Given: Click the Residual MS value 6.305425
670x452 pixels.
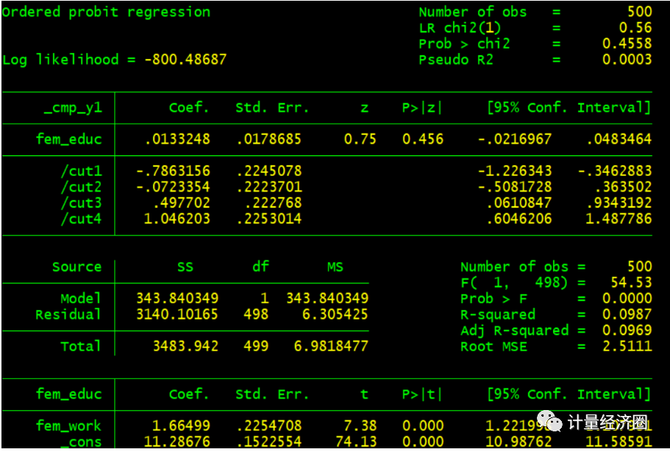Looking at the screenshot, I should (x=335, y=314).
